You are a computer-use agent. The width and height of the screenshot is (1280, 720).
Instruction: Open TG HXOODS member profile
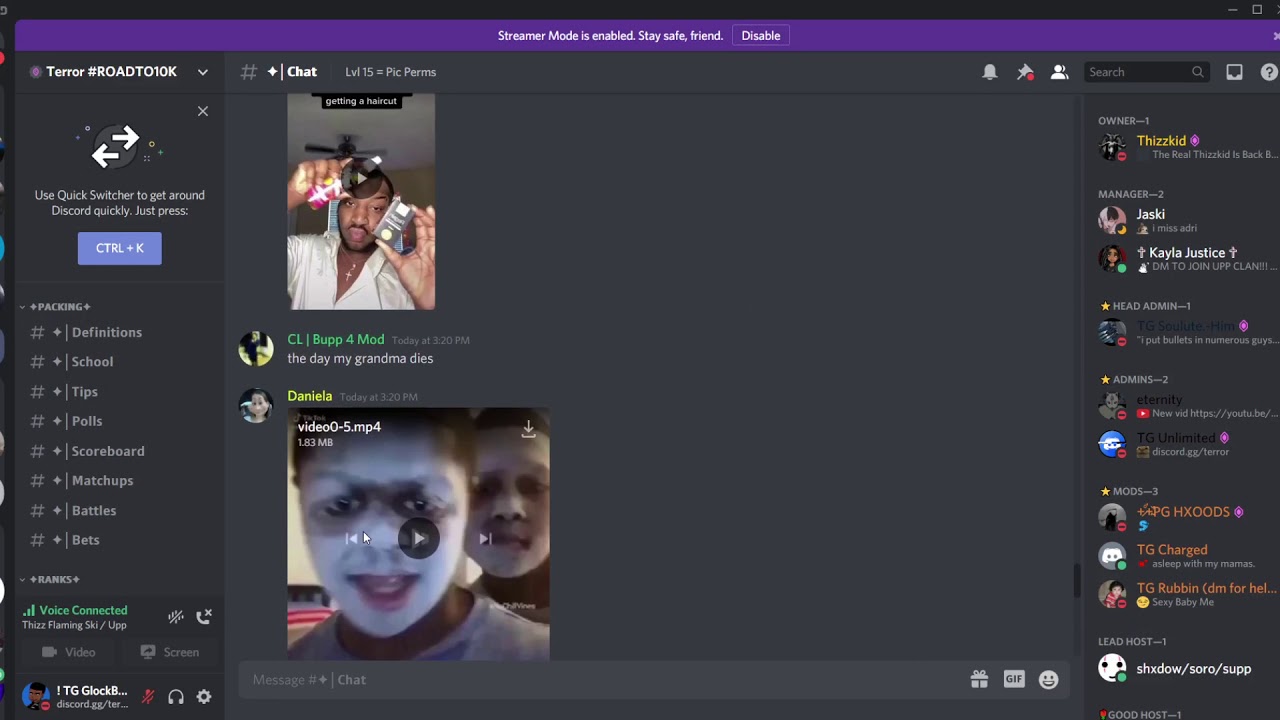coord(1186,518)
